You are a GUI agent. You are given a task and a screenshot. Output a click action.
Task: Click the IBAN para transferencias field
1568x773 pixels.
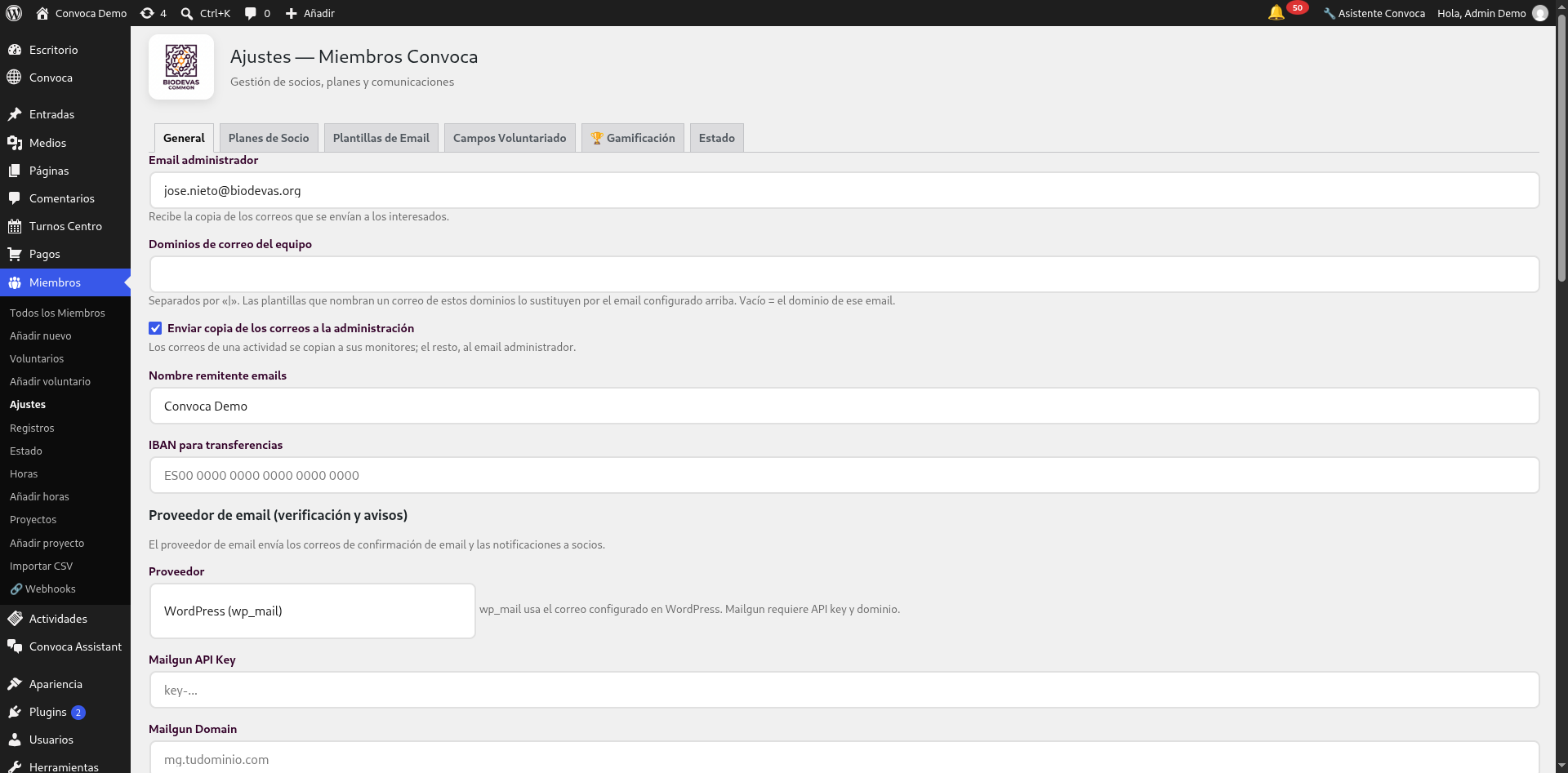tap(844, 475)
